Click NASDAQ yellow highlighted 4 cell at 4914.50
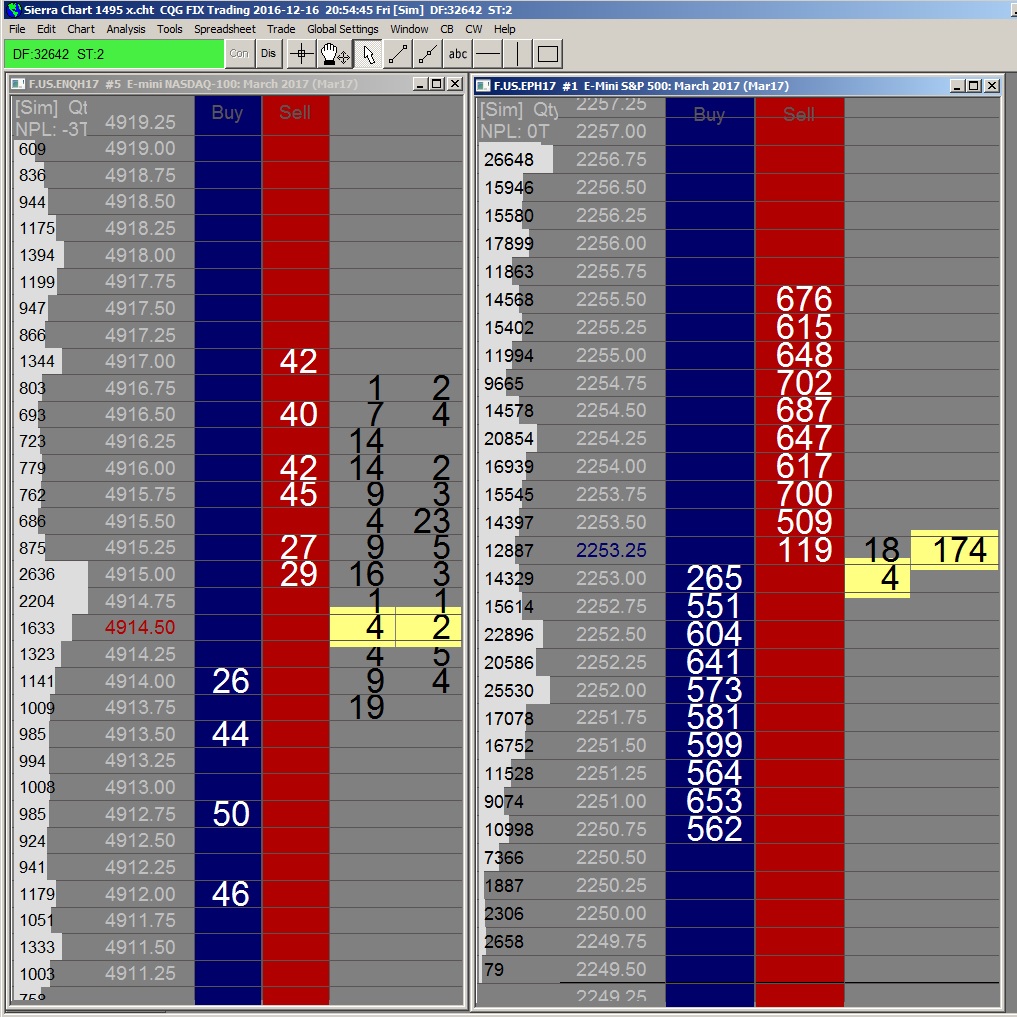Image resolution: width=1017 pixels, height=1017 pixels. tap(363, 627)
